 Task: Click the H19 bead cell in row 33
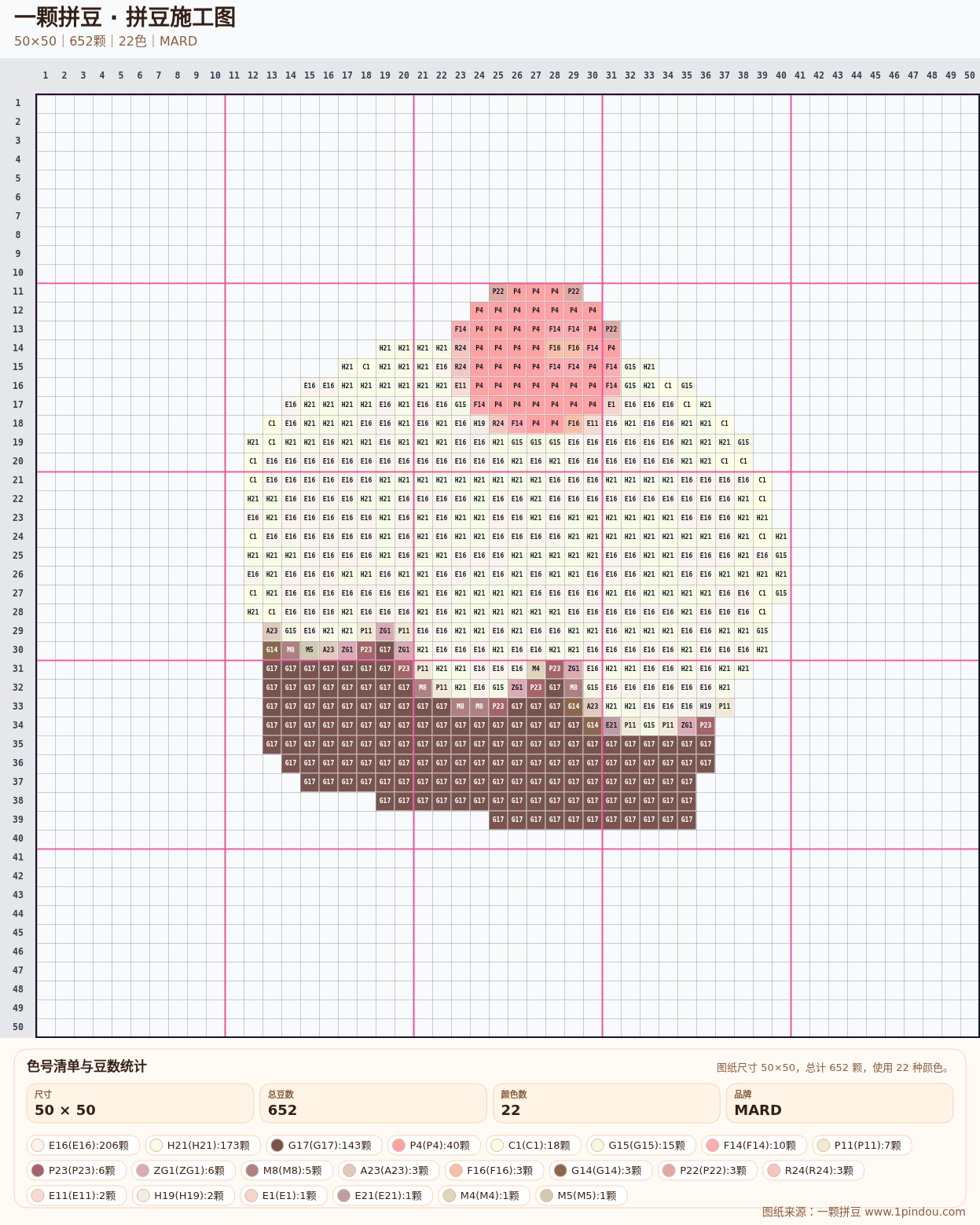(706, 706)
